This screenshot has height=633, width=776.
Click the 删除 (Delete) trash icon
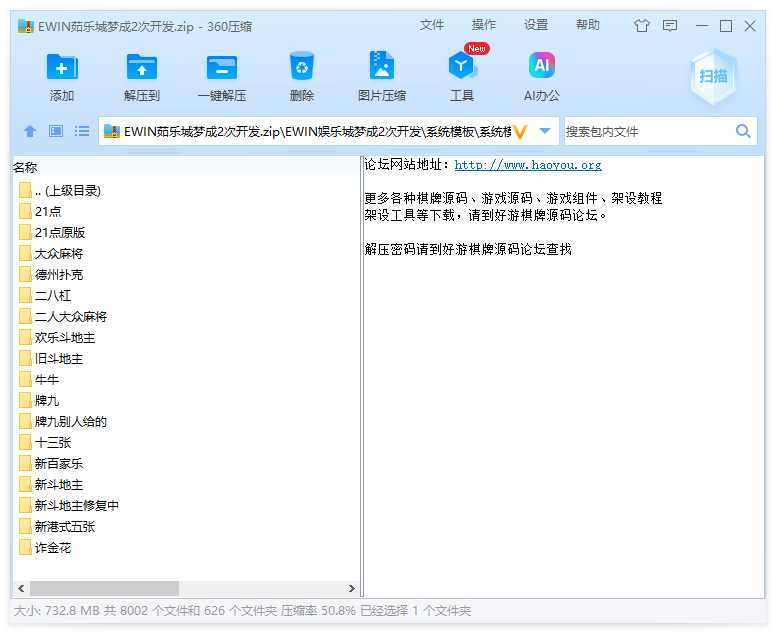point(301,66)
